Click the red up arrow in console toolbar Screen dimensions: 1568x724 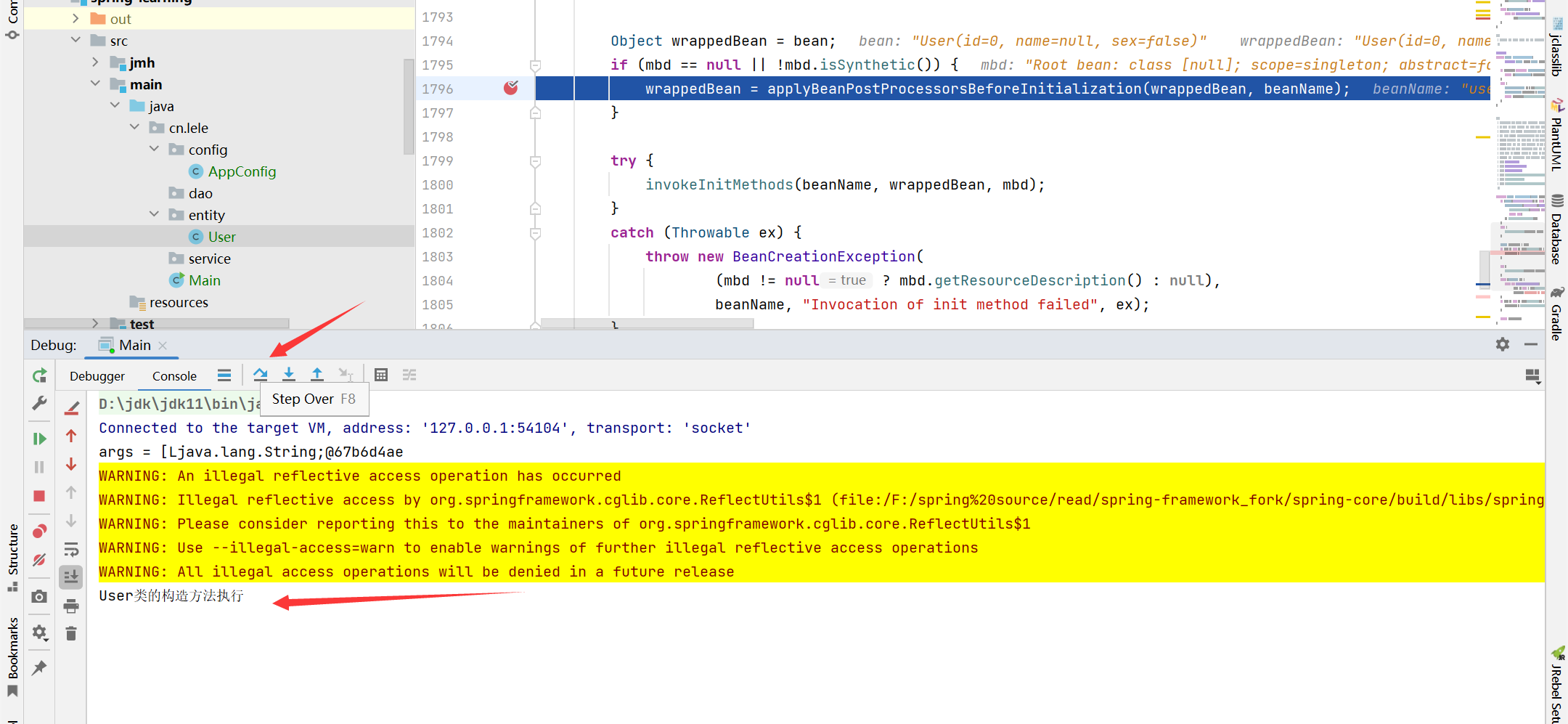[71, 436]
